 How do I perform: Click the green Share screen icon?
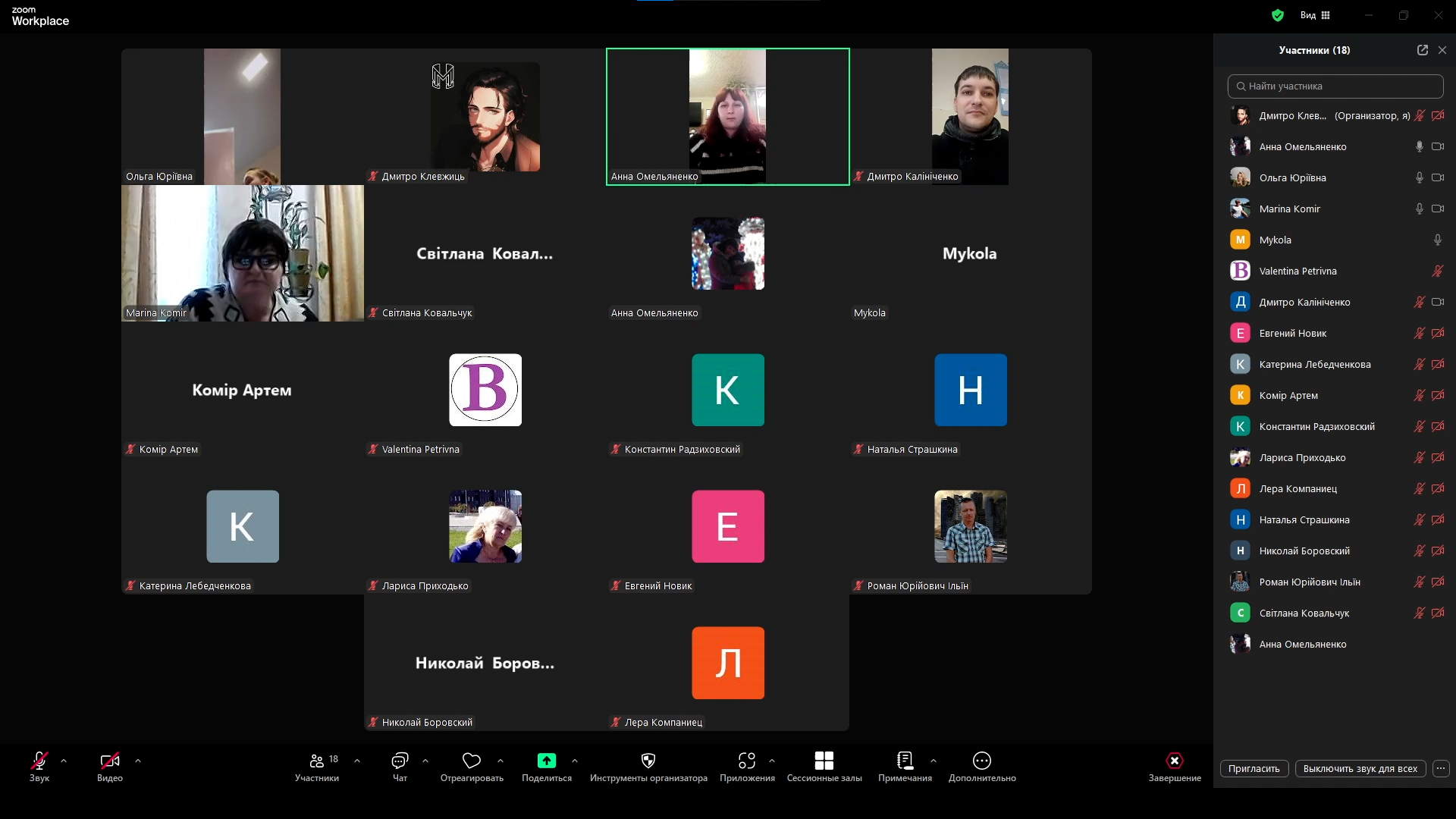546,761
